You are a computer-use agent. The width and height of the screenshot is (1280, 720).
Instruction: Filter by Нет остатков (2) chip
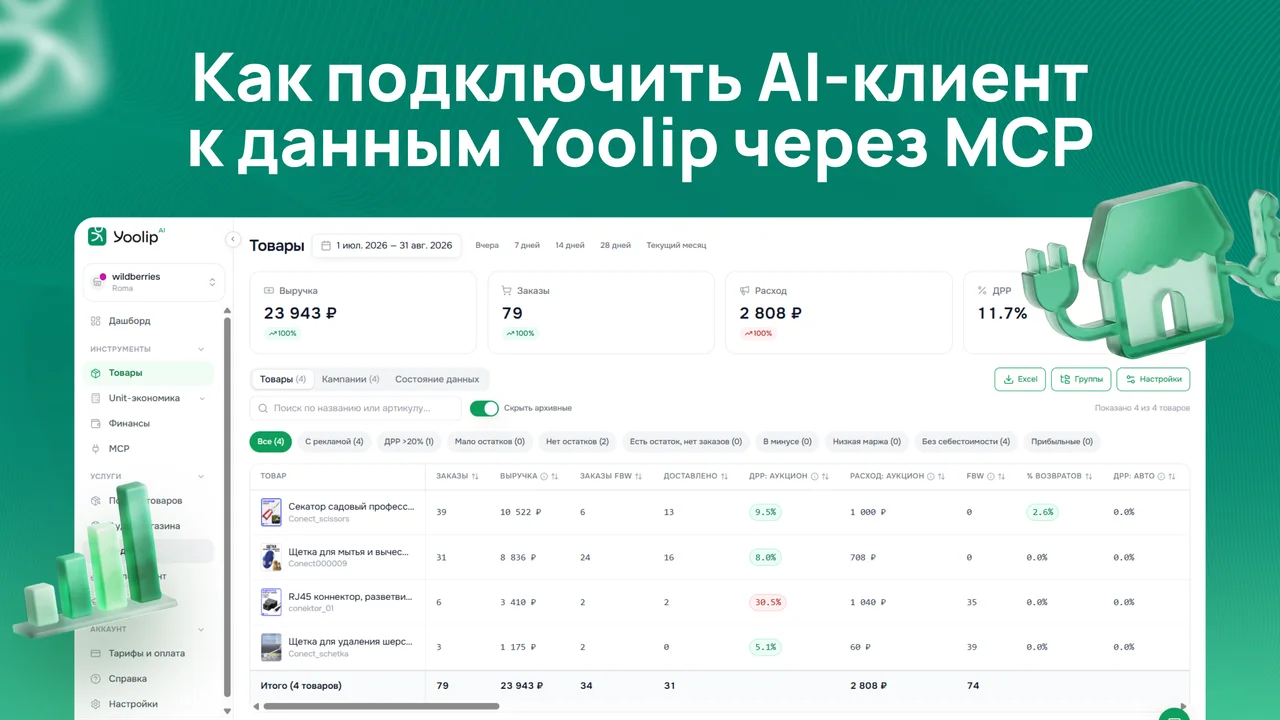[x=577, y=441]
